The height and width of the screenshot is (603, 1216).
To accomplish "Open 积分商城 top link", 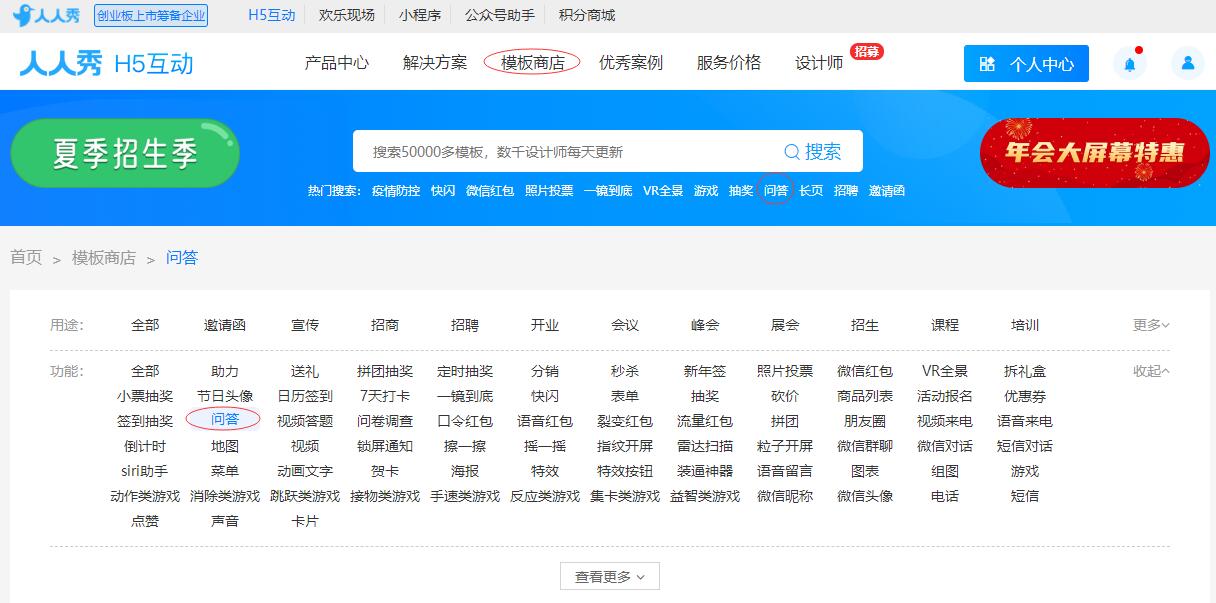I will (x=587, y=15).
